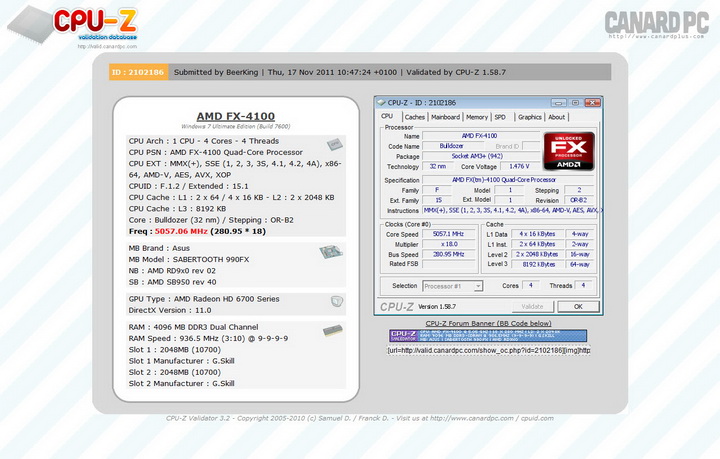The image size is (720, 459).
Task: Click the Technology 32 nm field
Action: [x=438, y=166]
